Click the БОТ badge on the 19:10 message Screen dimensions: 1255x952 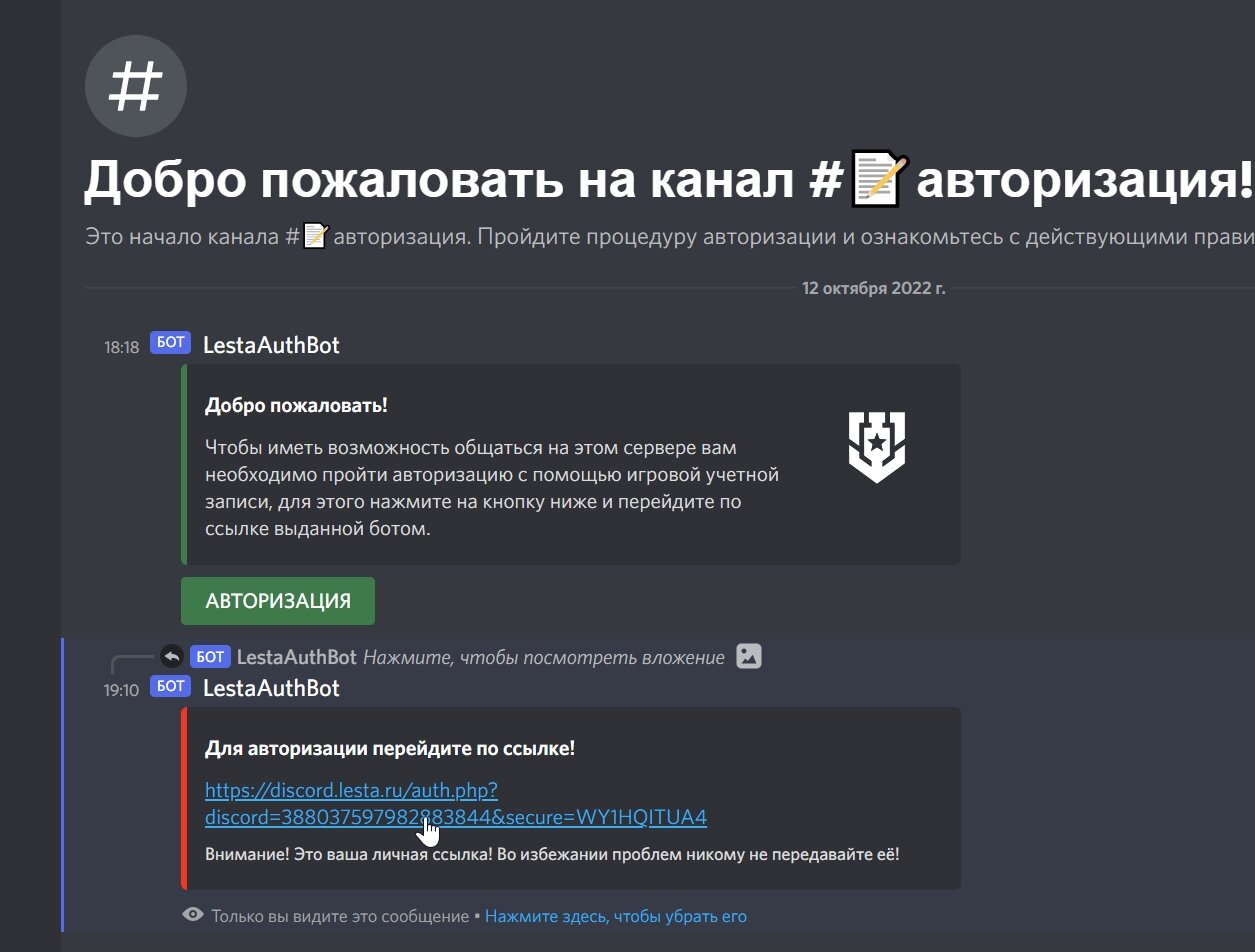[x=171, y=686]
